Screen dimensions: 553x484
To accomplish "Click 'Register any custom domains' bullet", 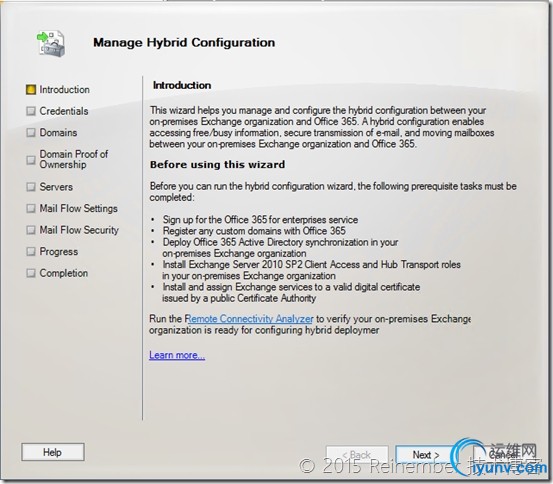I will pyautogui.click(x=254, y=231).
